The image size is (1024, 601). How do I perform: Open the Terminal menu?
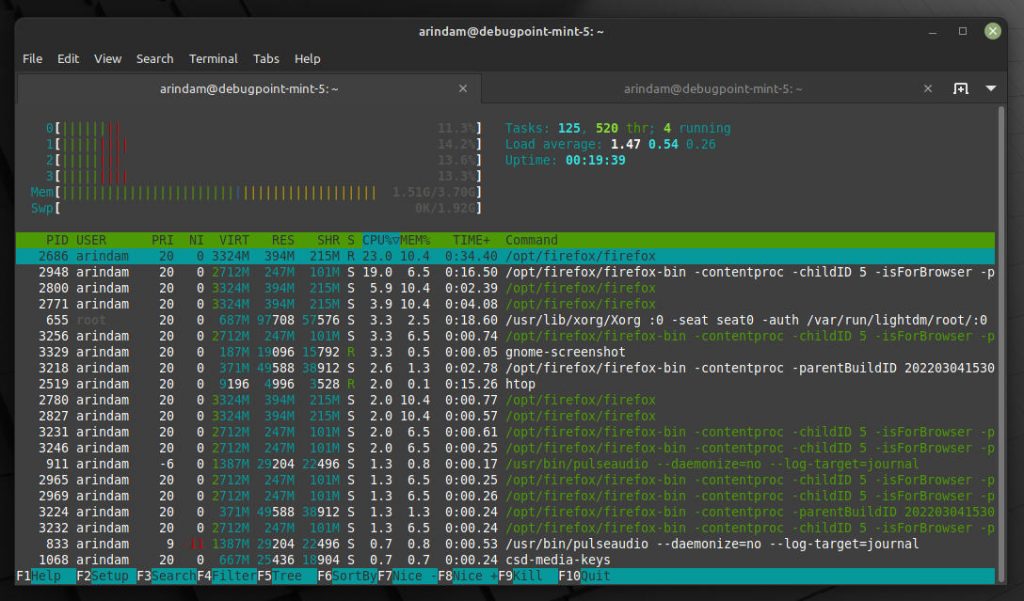213,59
